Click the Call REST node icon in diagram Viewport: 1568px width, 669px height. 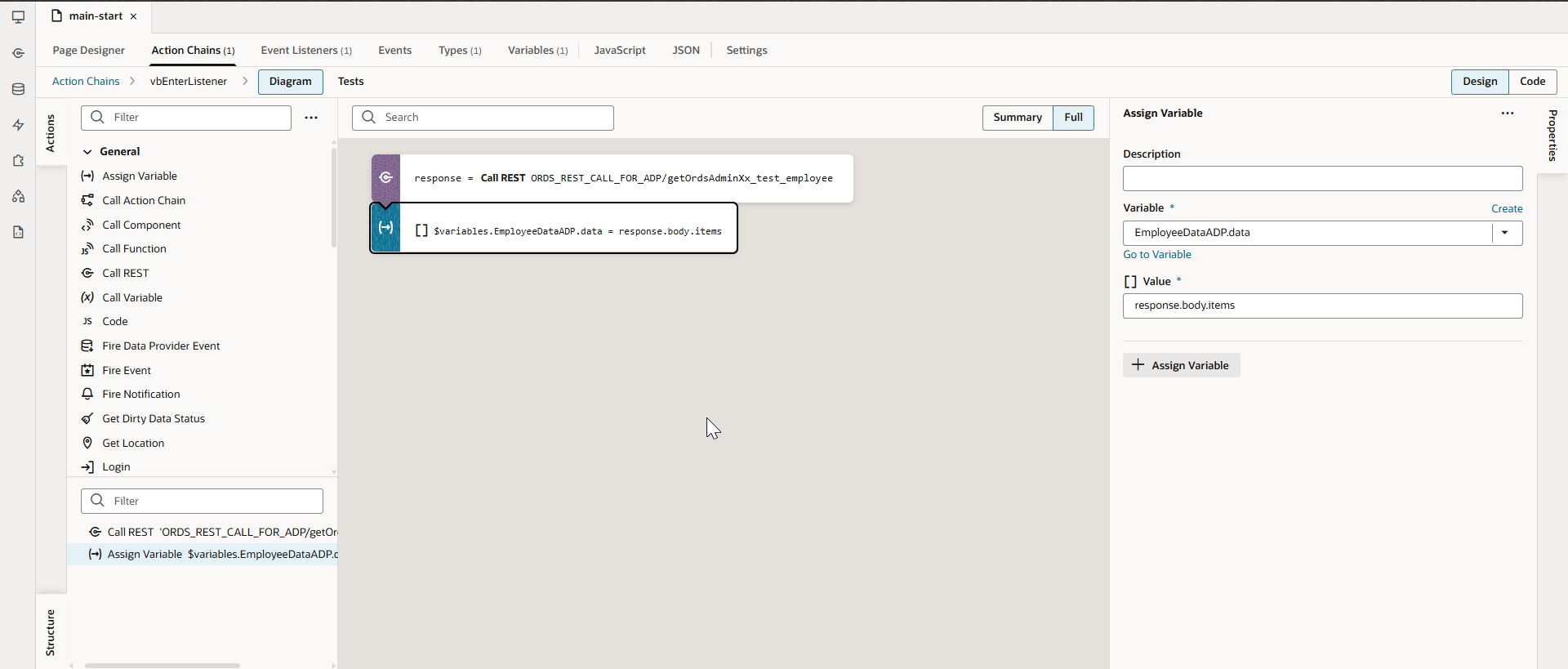tap(386, 178)
